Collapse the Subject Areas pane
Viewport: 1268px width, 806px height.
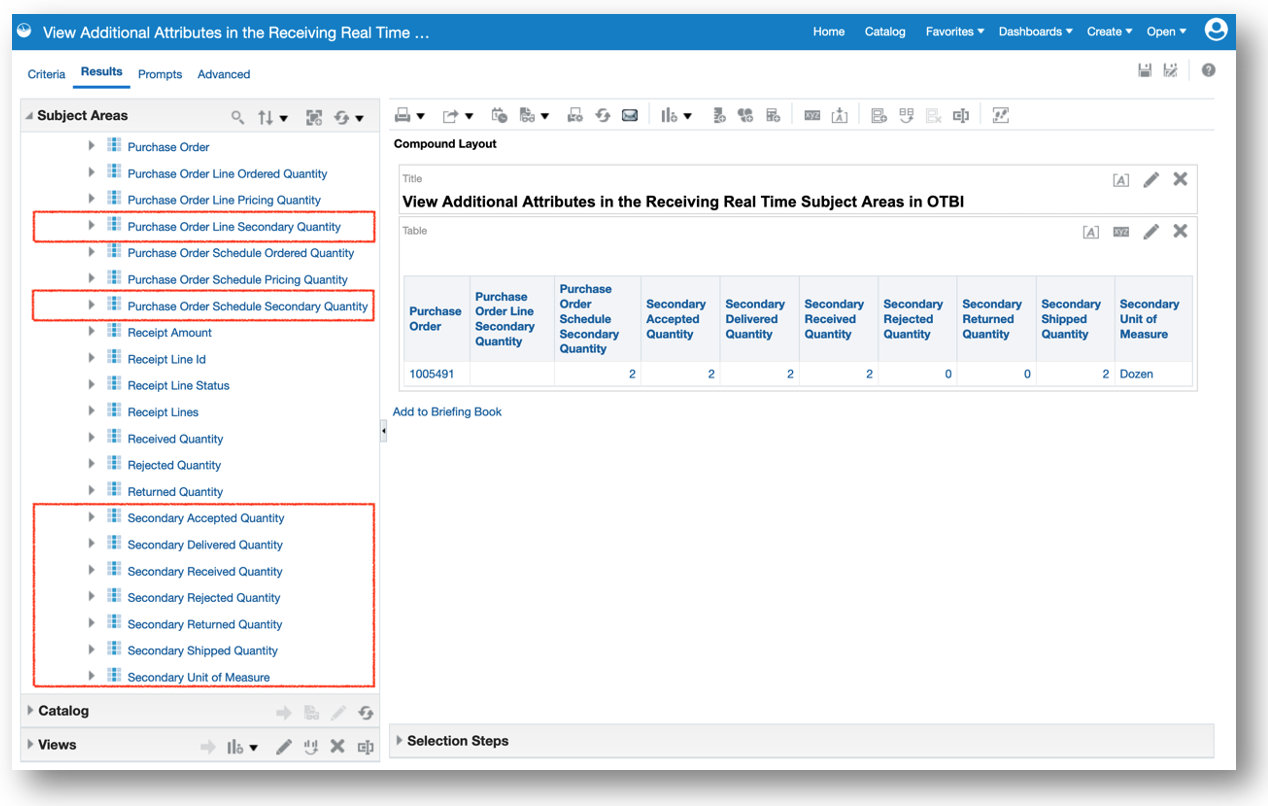point(28,116)
